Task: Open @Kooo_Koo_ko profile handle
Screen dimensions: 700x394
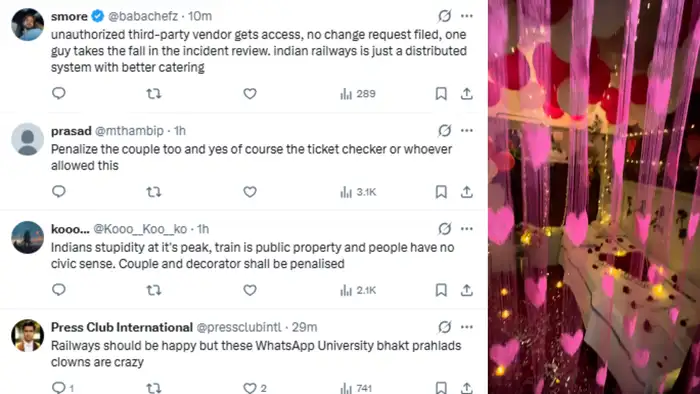Action: (x=140, y=229)
